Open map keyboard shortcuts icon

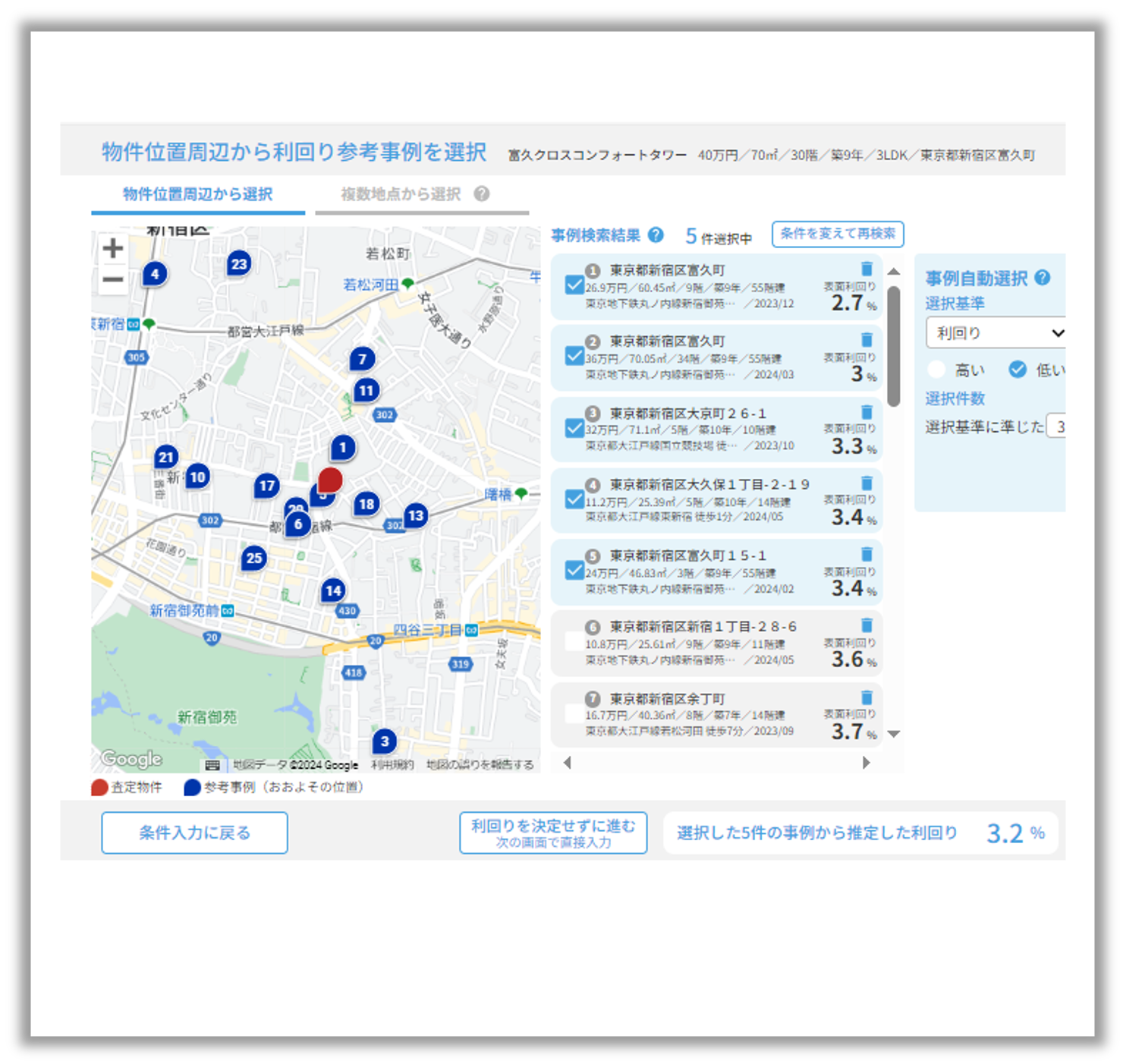tap(212, 765)
